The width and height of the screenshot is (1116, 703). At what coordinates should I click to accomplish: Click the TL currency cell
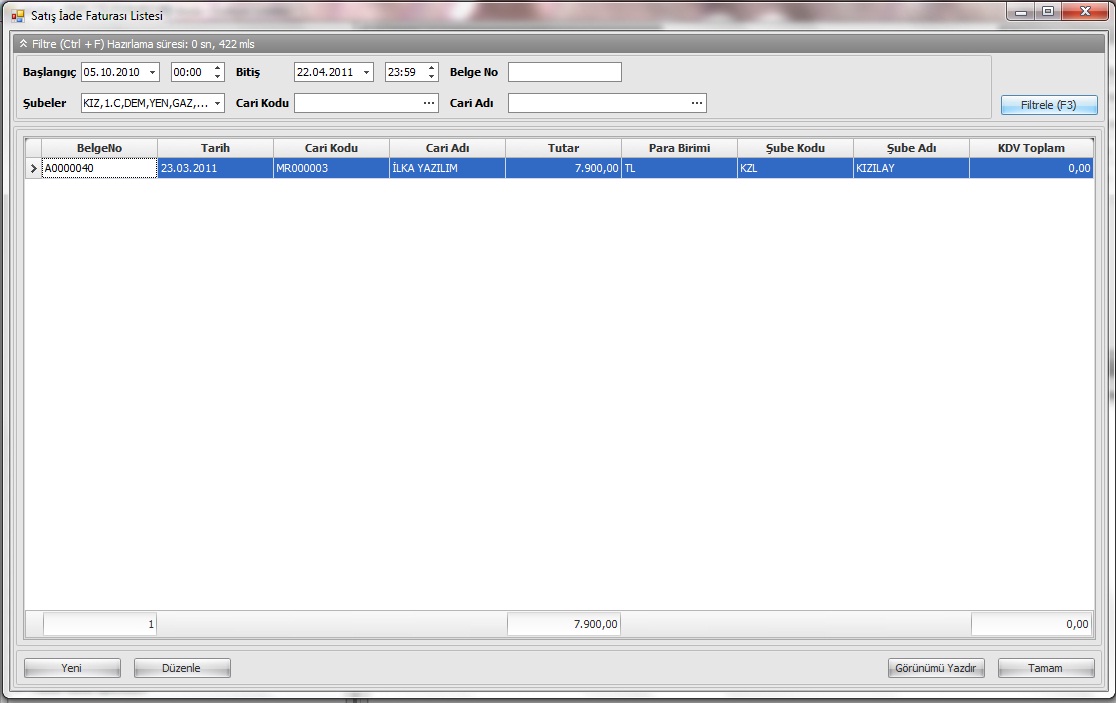[680, 168]
